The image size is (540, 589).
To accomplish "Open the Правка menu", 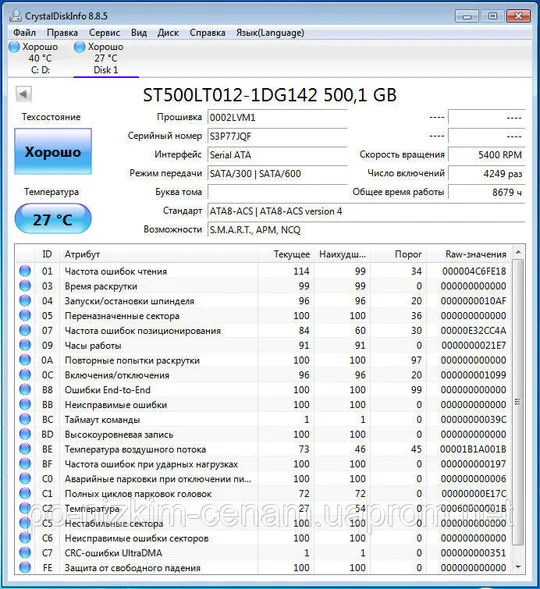I will [x=62, y=33].
